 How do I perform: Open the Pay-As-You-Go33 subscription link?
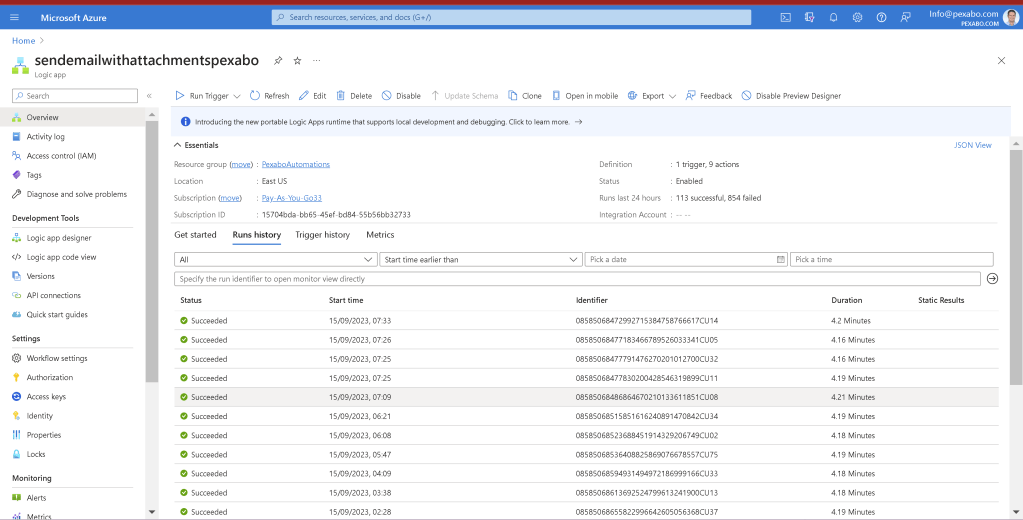tap(292, 198)
